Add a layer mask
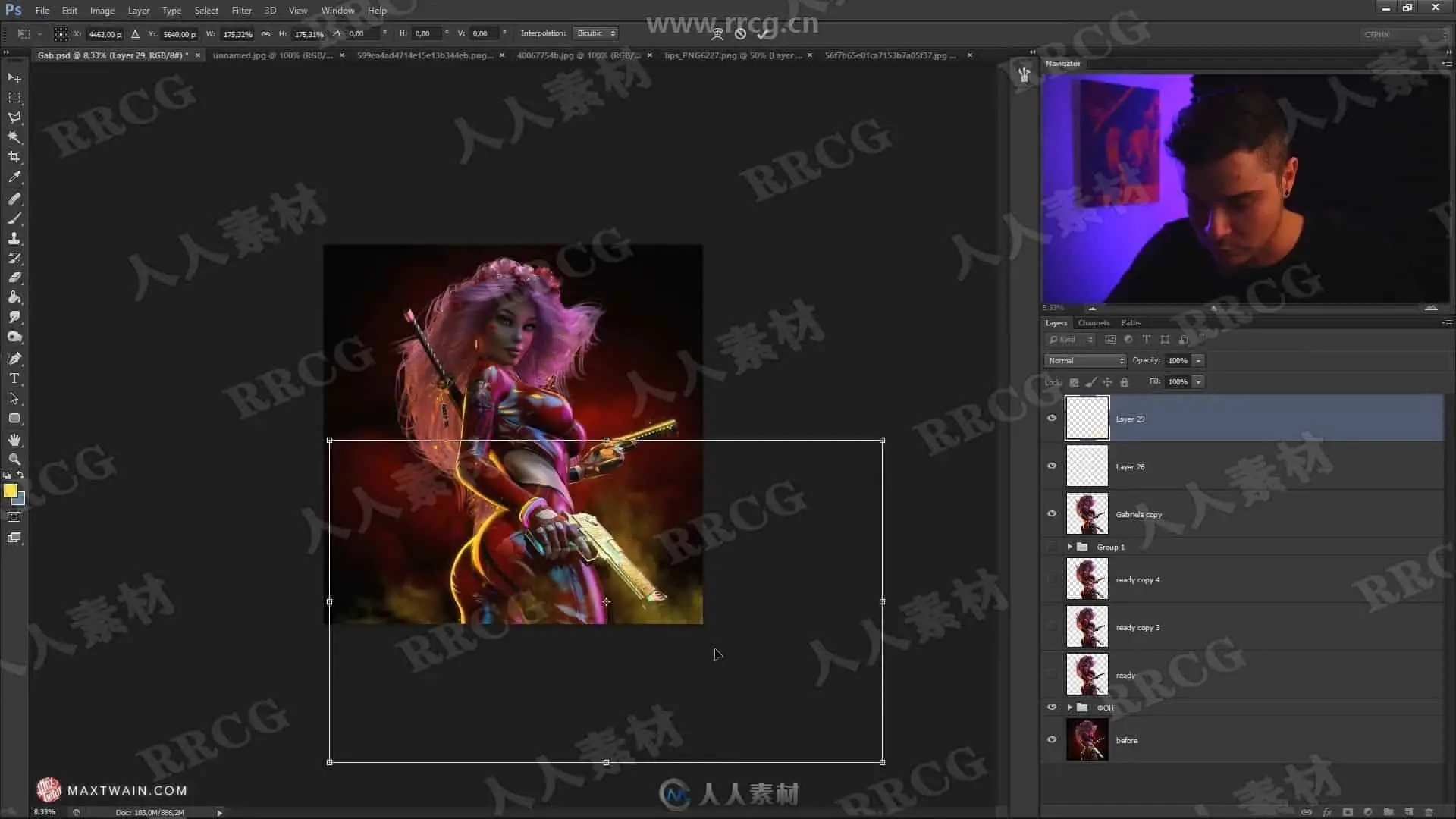This screenshot has height=819, width=1456. (1348, 811)
